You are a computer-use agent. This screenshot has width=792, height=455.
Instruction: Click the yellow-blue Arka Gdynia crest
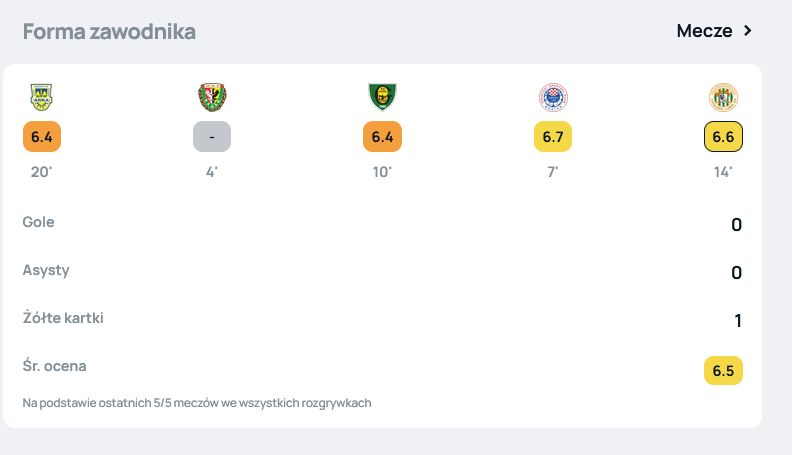41,96
